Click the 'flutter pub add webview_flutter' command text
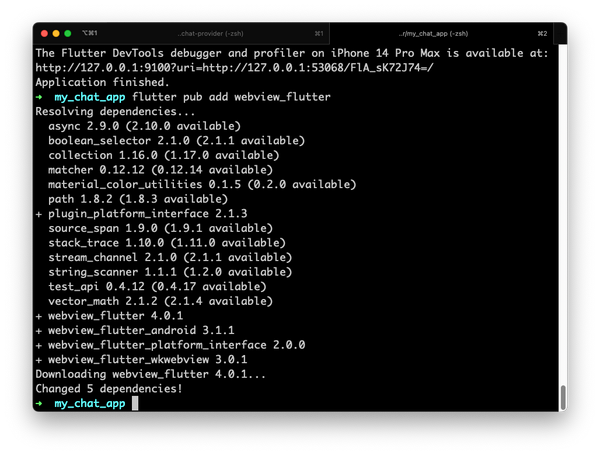 pyautogui.click(x=231, y=97)
